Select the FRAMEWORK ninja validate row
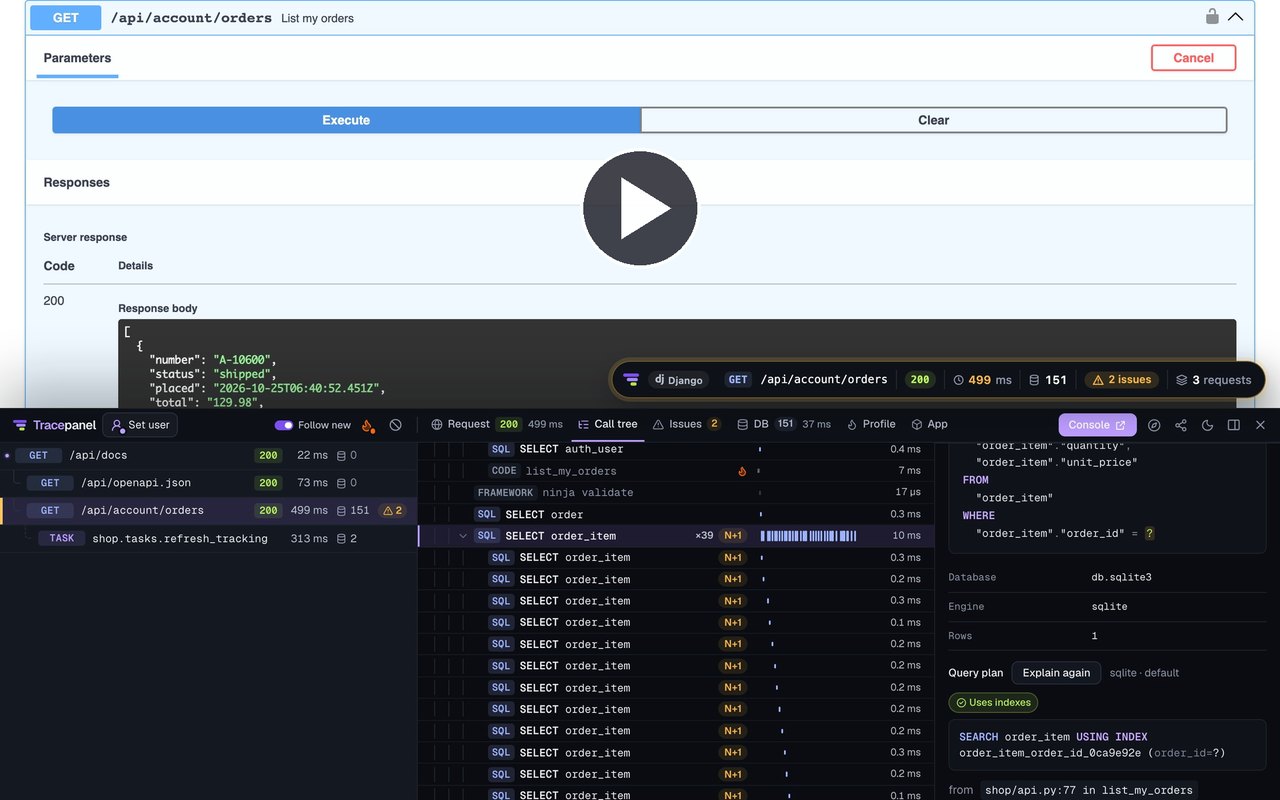This screenshot has height=800, width=1280. (676, 492)
